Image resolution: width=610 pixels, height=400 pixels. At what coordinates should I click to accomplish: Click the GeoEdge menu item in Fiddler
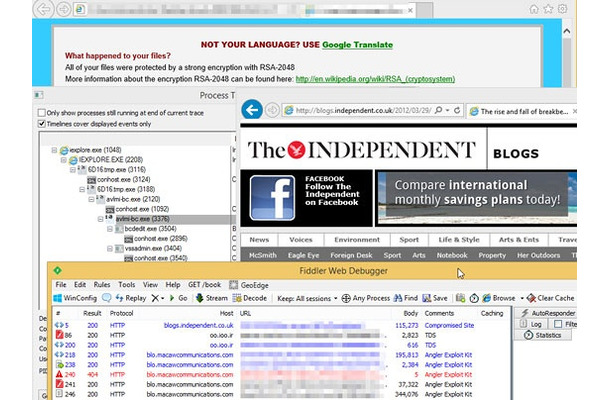(x=249, y=285)
